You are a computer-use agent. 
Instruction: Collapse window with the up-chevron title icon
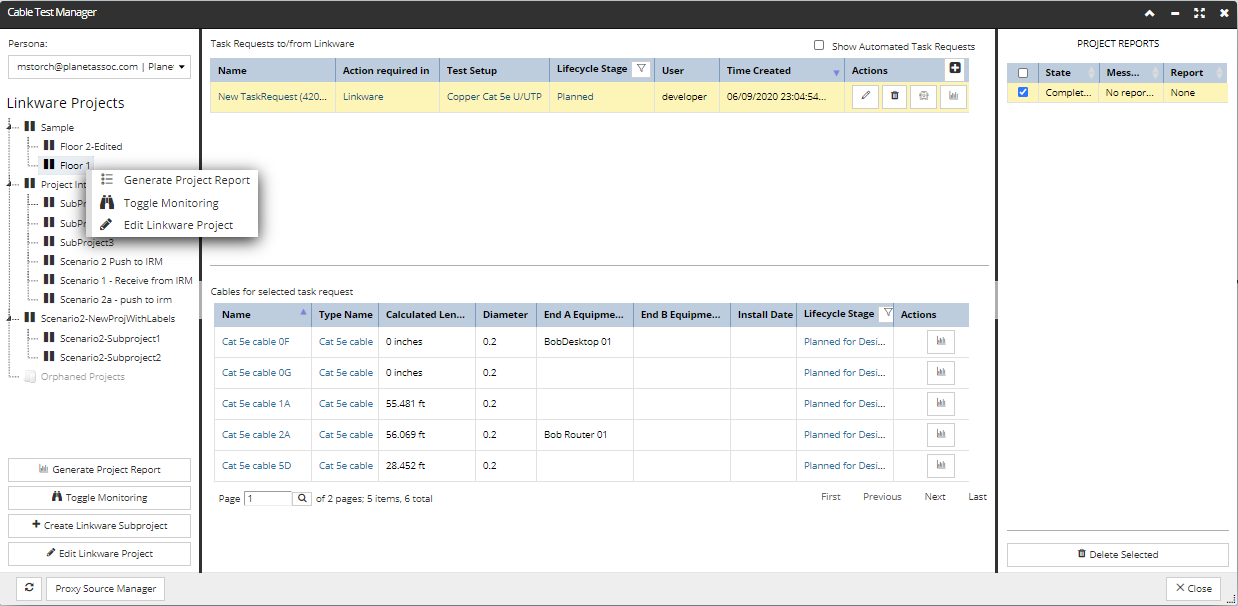pos(1150,13)
